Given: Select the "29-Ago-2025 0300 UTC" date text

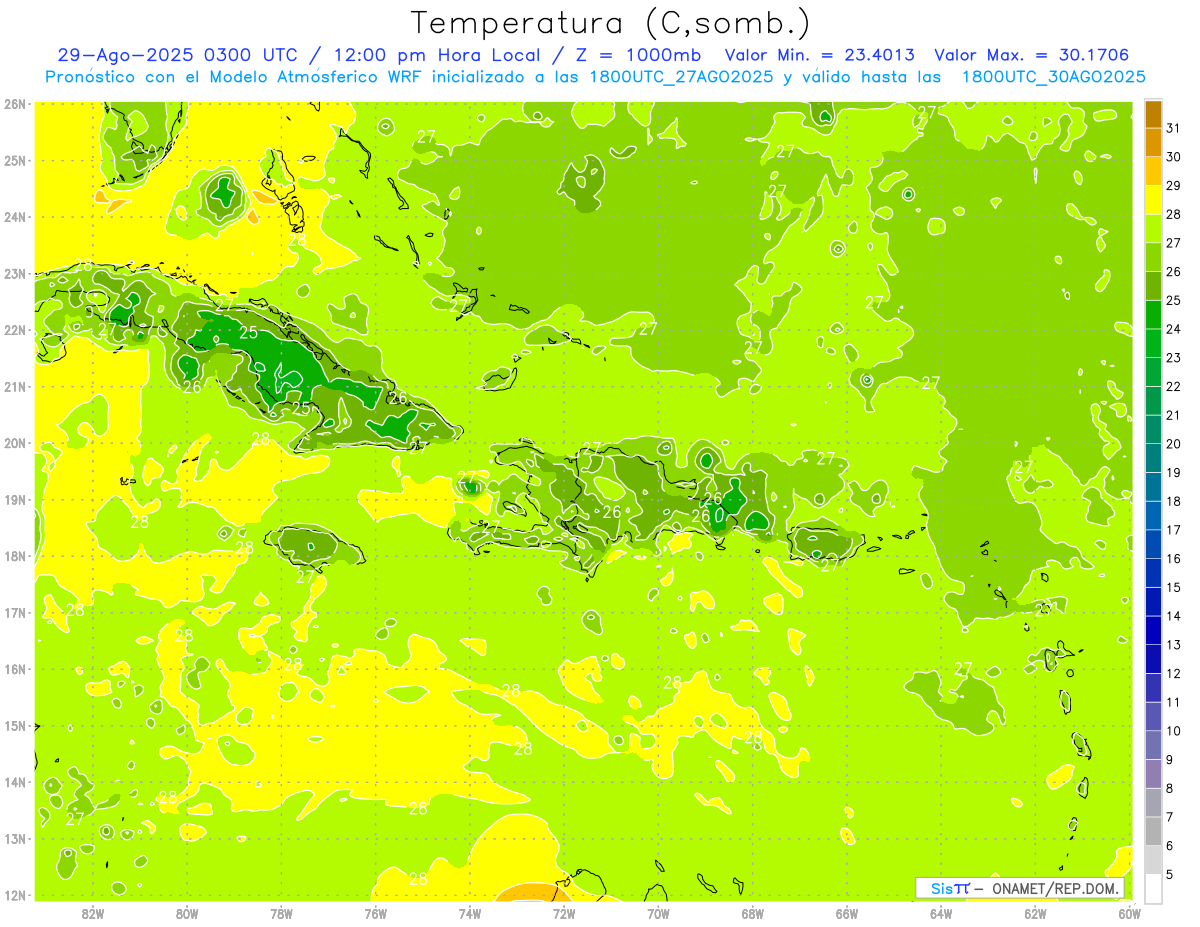Looking at the screenshot, I should (x=176, y=55).
